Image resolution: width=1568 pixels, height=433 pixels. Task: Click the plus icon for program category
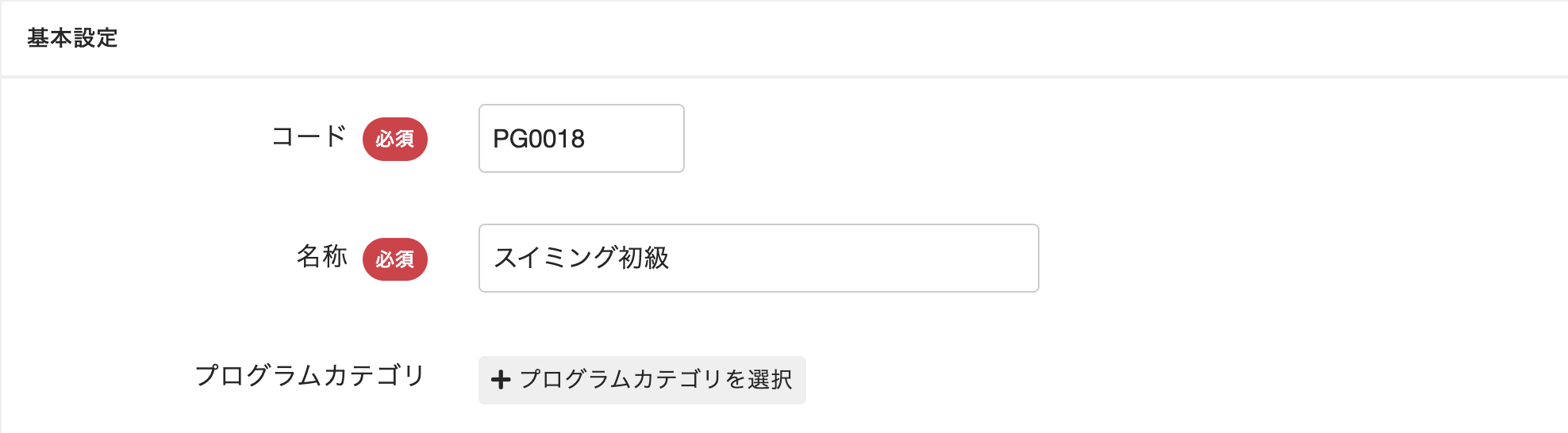(x=501, y=380)
